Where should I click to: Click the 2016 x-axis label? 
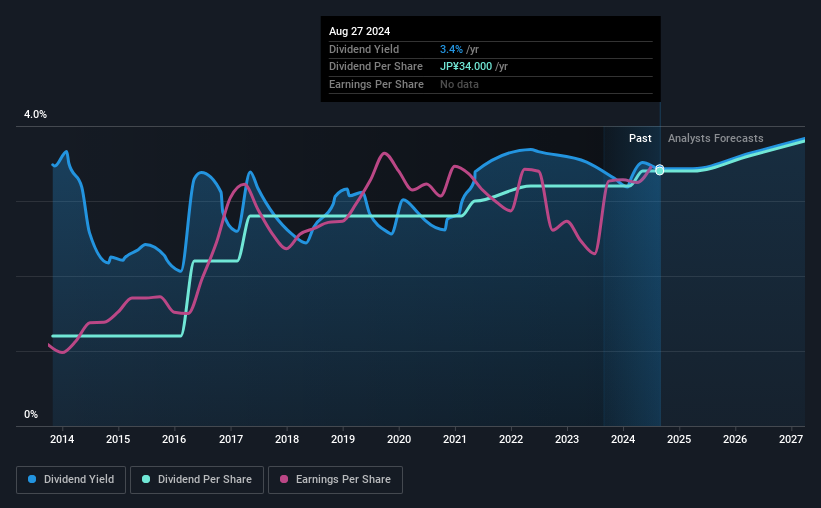[x=174, y=439]
